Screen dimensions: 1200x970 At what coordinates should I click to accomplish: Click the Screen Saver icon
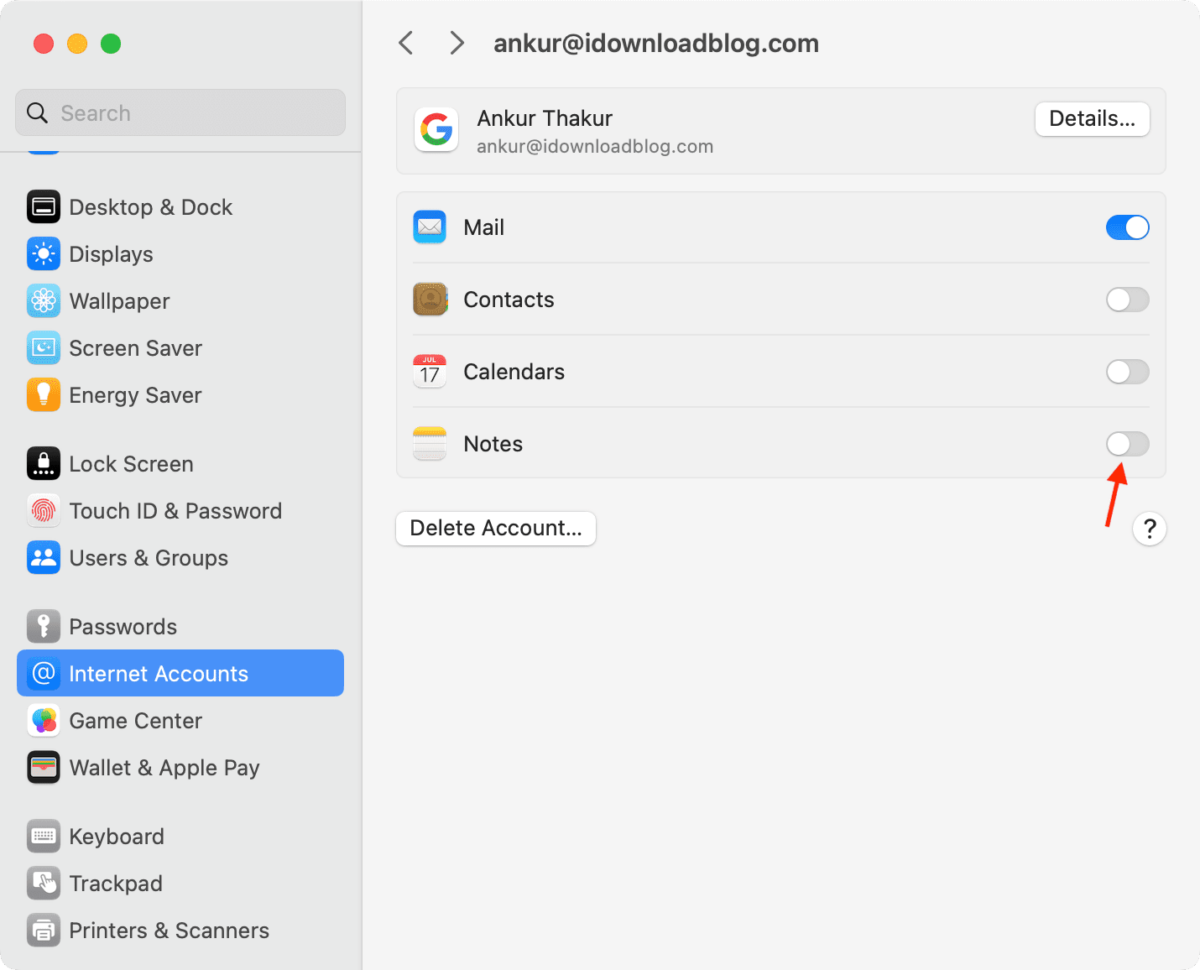tap(43, 348)
